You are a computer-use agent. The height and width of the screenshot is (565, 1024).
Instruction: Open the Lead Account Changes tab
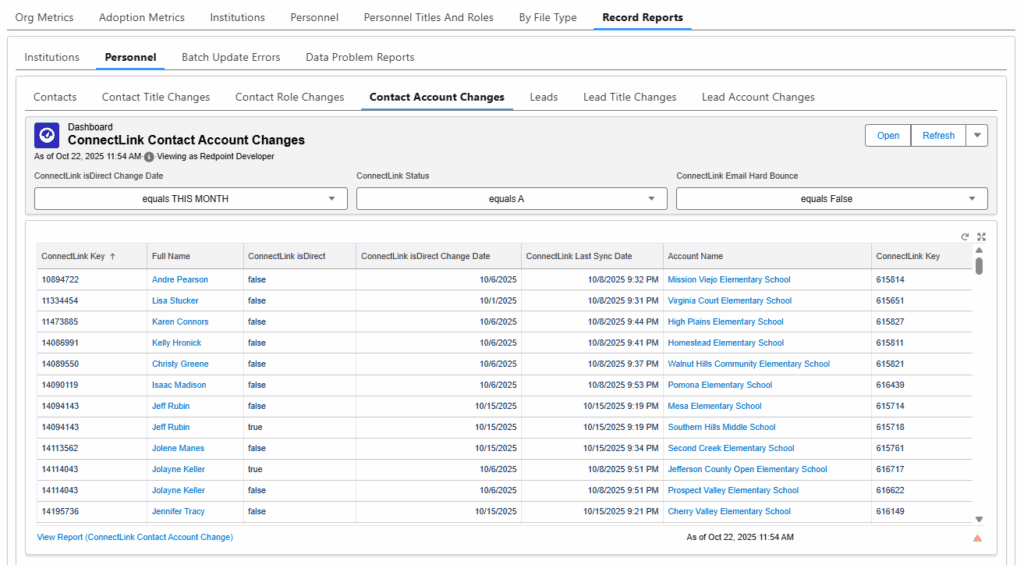point(758,97)
